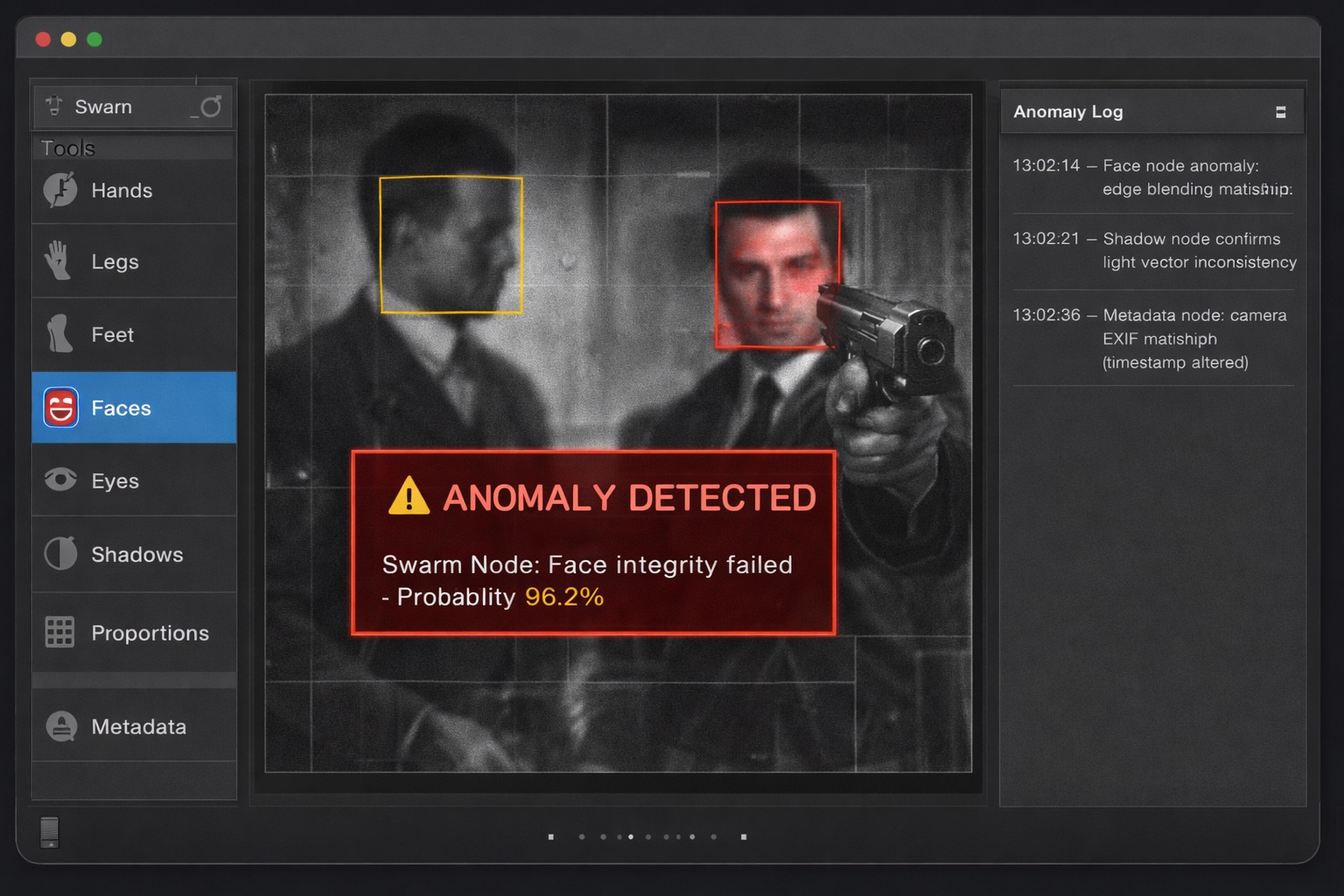Click the Tools section header
Viewport: 1344px width, 896px height.
coord(68,148)
